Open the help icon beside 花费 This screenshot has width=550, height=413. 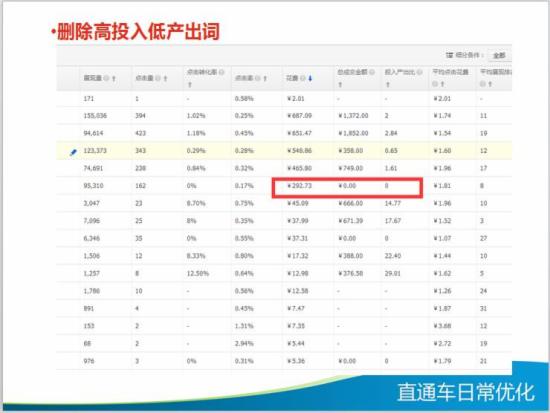tap(303, 78)
